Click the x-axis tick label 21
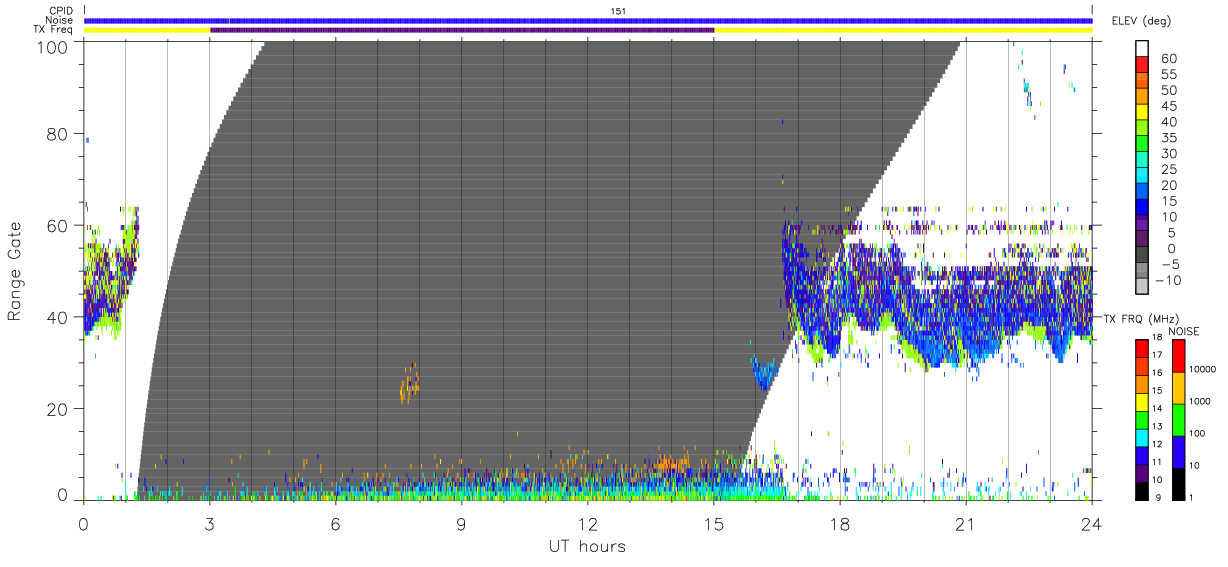The image size is (1228, 567). tap(966, 523)
